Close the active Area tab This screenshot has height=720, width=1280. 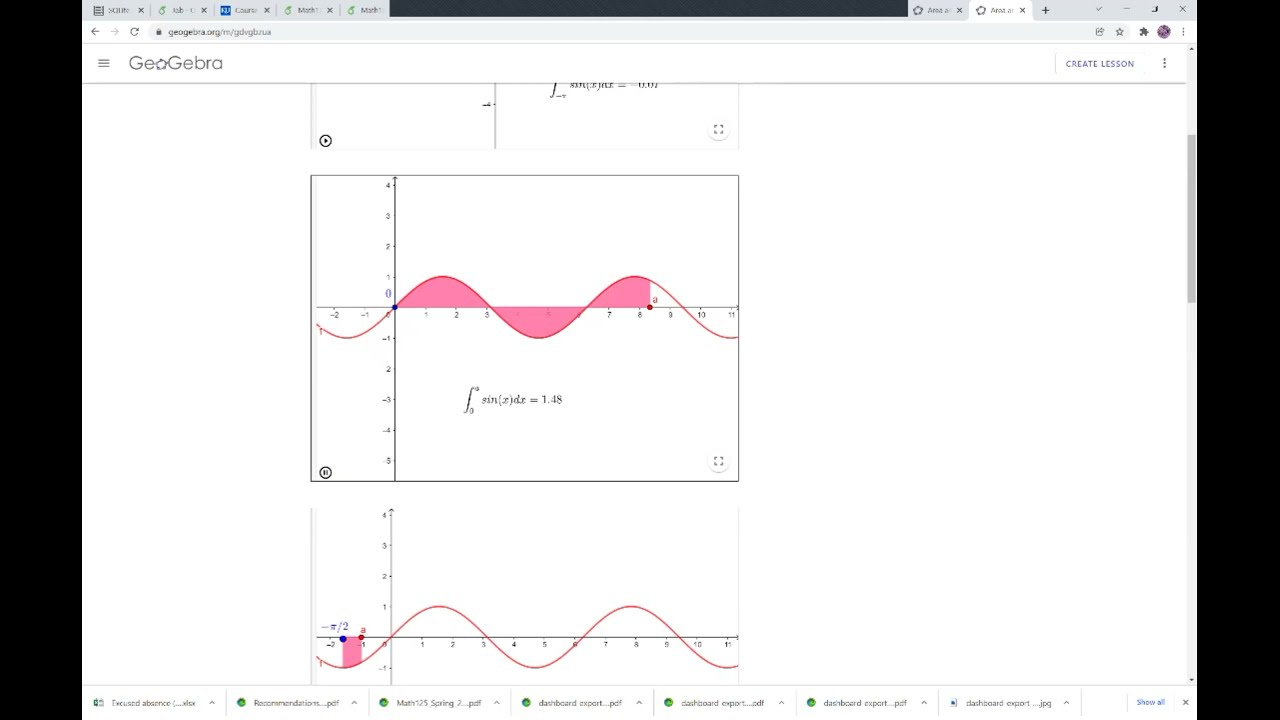1022,10
